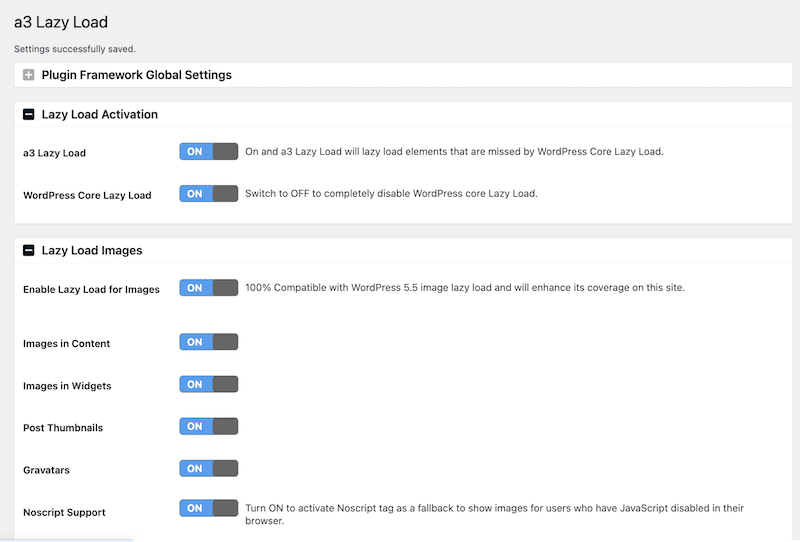Screen dimensions: 800x542
Task: Click the Post Thumbnails label text
Action: tap(62, 428)
